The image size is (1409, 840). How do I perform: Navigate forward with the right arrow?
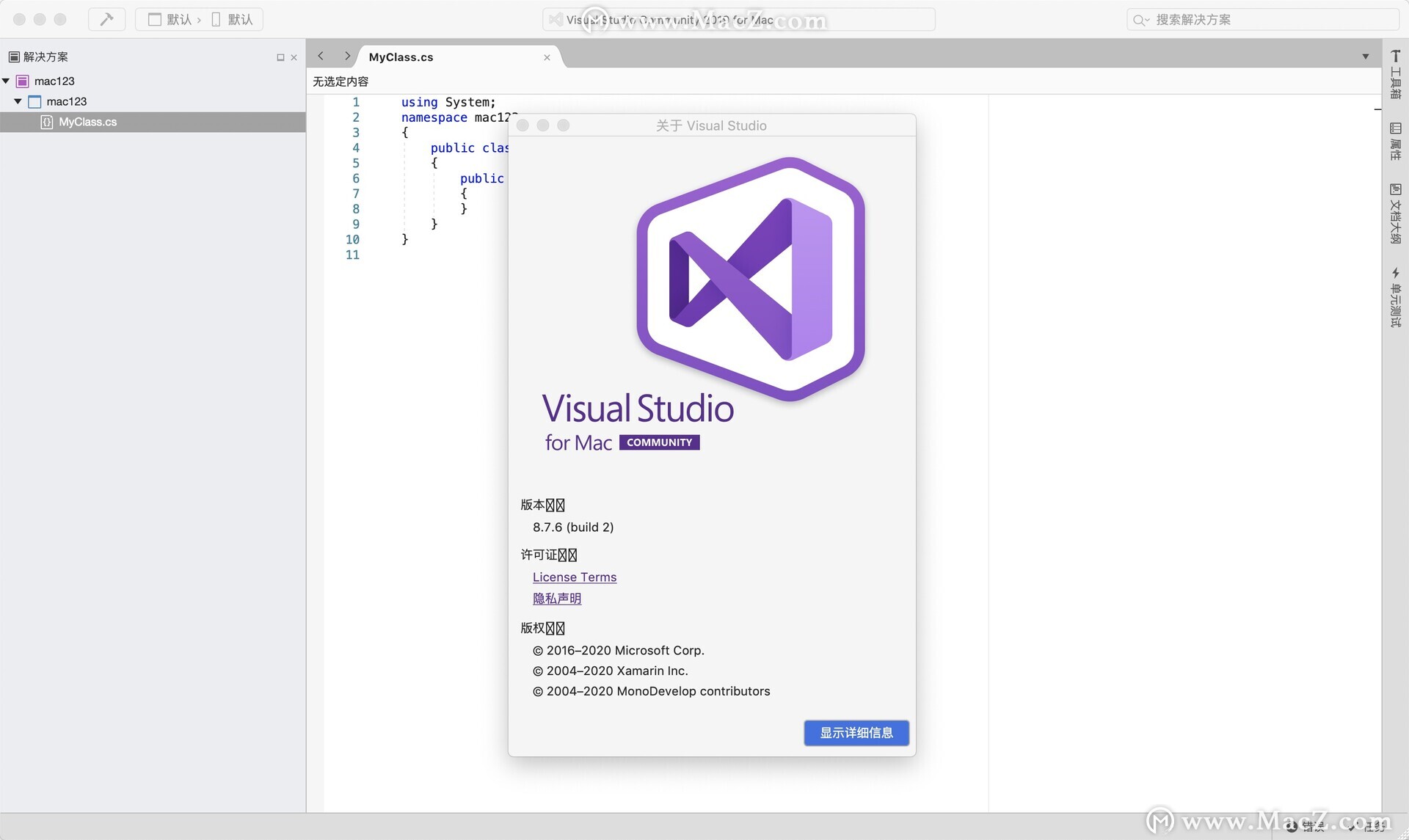(x=346, y=56)
